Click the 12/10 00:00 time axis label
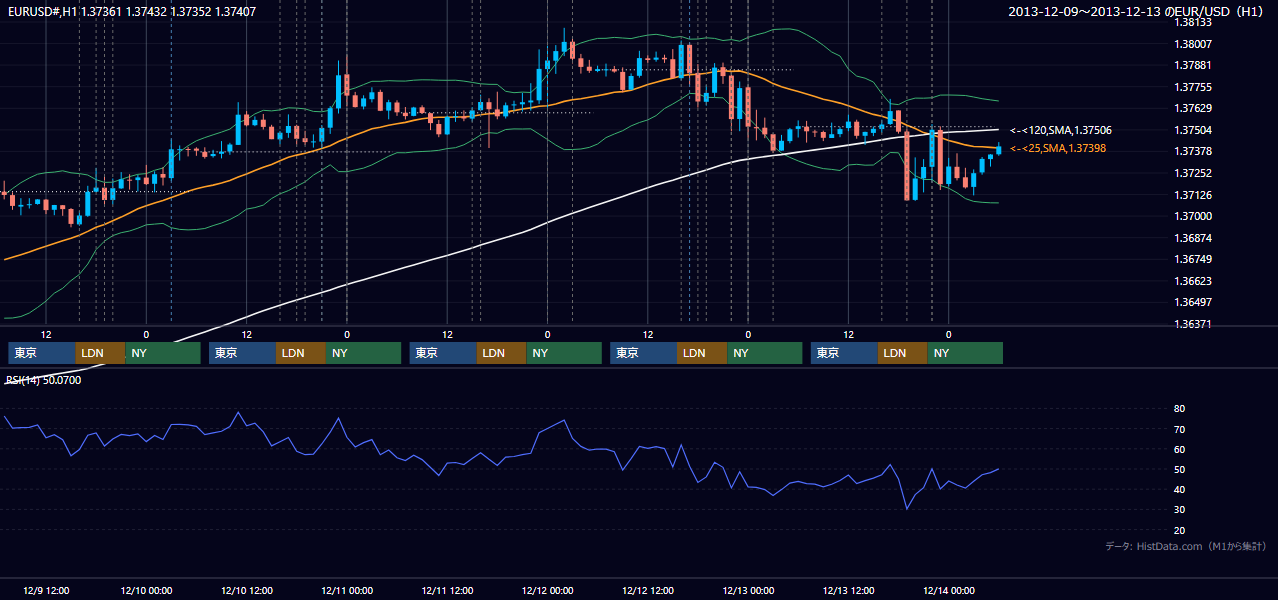 tap(146, 590)
